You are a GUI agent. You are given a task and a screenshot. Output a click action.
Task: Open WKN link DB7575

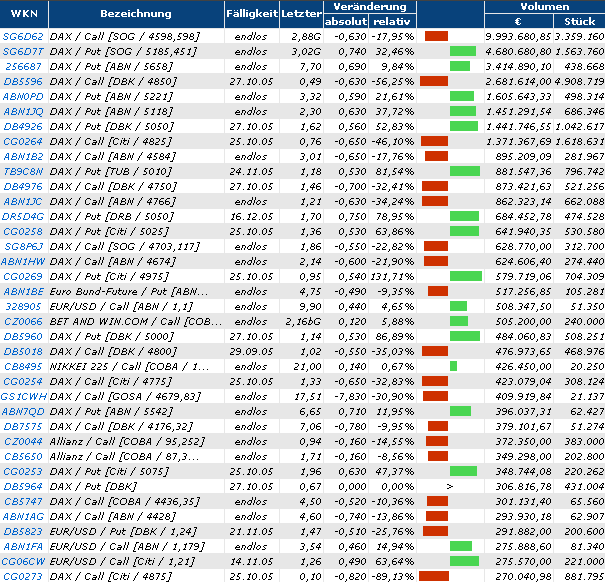pos(23,426)
